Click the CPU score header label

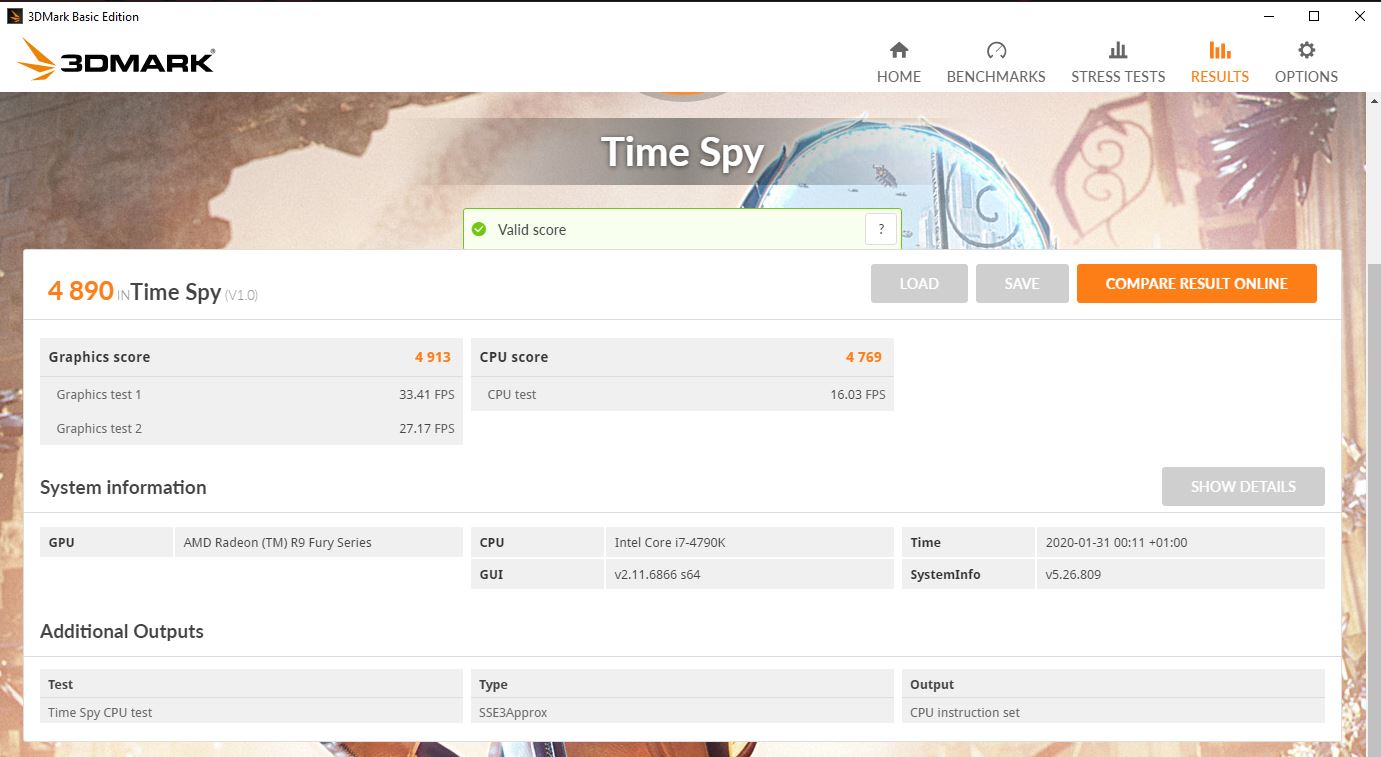(x=514, y=357)
